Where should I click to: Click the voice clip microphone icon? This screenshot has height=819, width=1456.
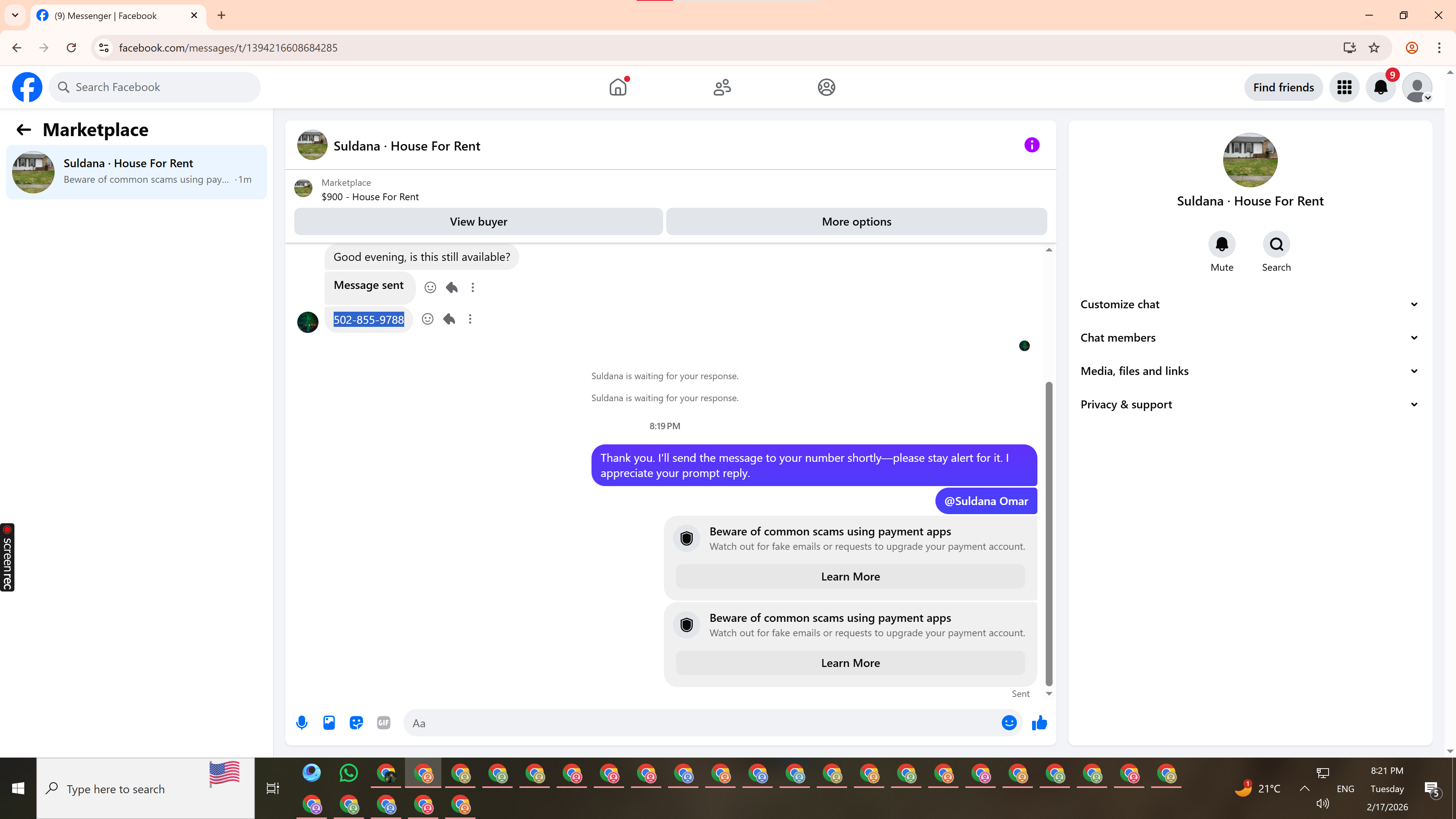coord(302,723)
